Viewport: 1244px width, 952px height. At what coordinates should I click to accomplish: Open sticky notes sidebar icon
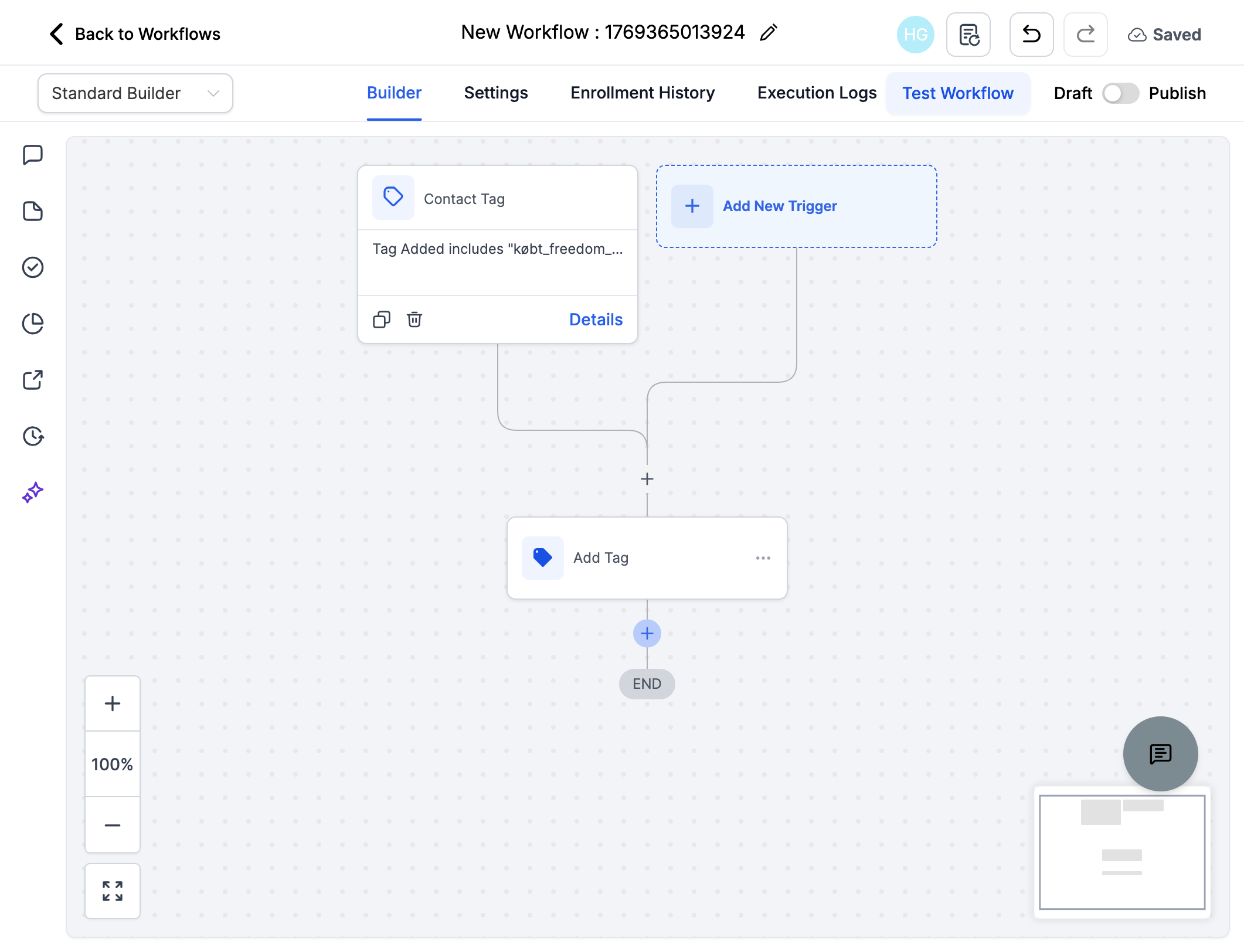click(33, 211)
